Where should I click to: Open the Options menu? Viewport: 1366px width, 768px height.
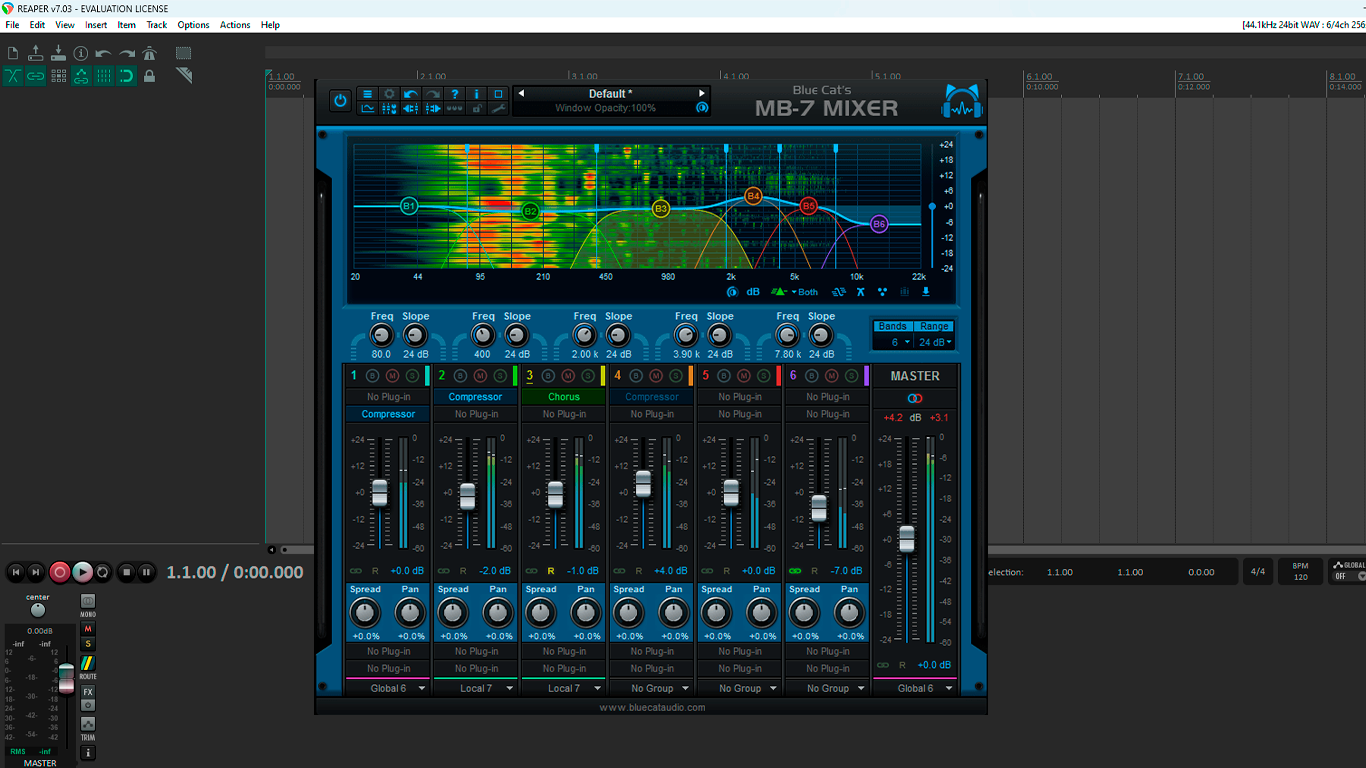(x=193, y=25)
